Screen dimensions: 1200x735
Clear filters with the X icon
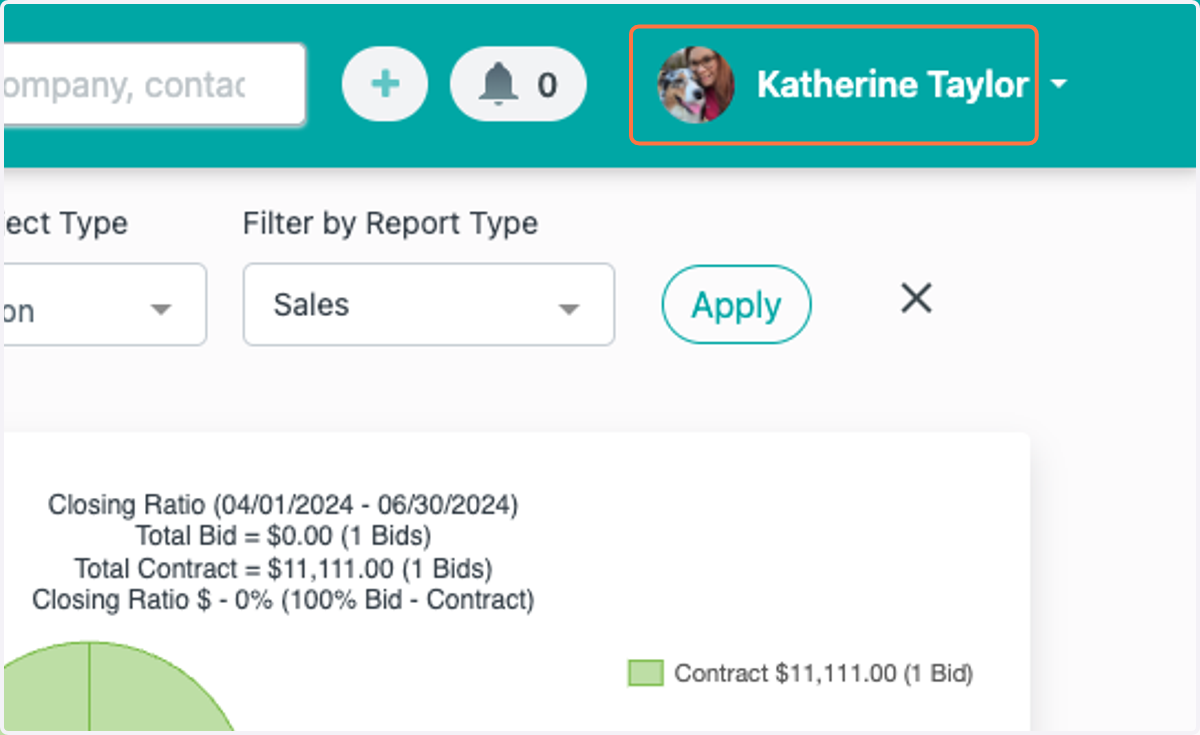coord(916,298)
